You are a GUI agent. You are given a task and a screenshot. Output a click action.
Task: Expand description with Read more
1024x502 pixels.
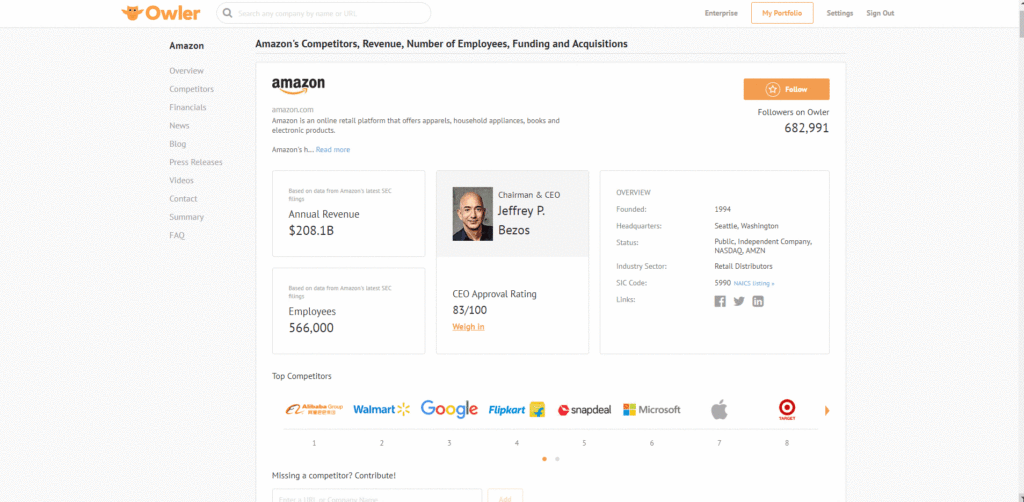[x=333, y=149]
